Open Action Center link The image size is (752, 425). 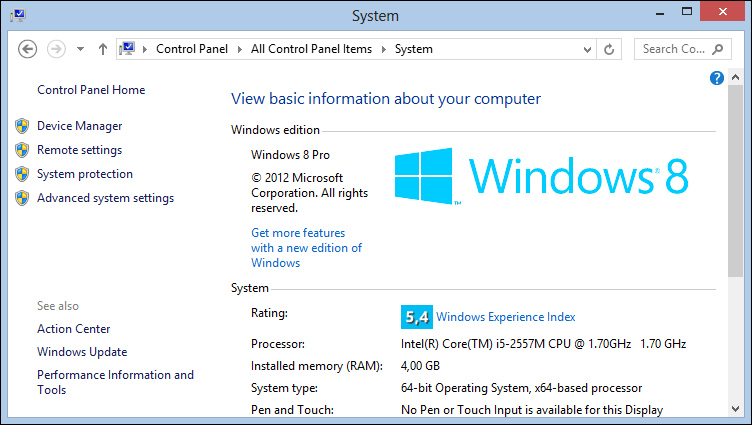coord(74,329)
